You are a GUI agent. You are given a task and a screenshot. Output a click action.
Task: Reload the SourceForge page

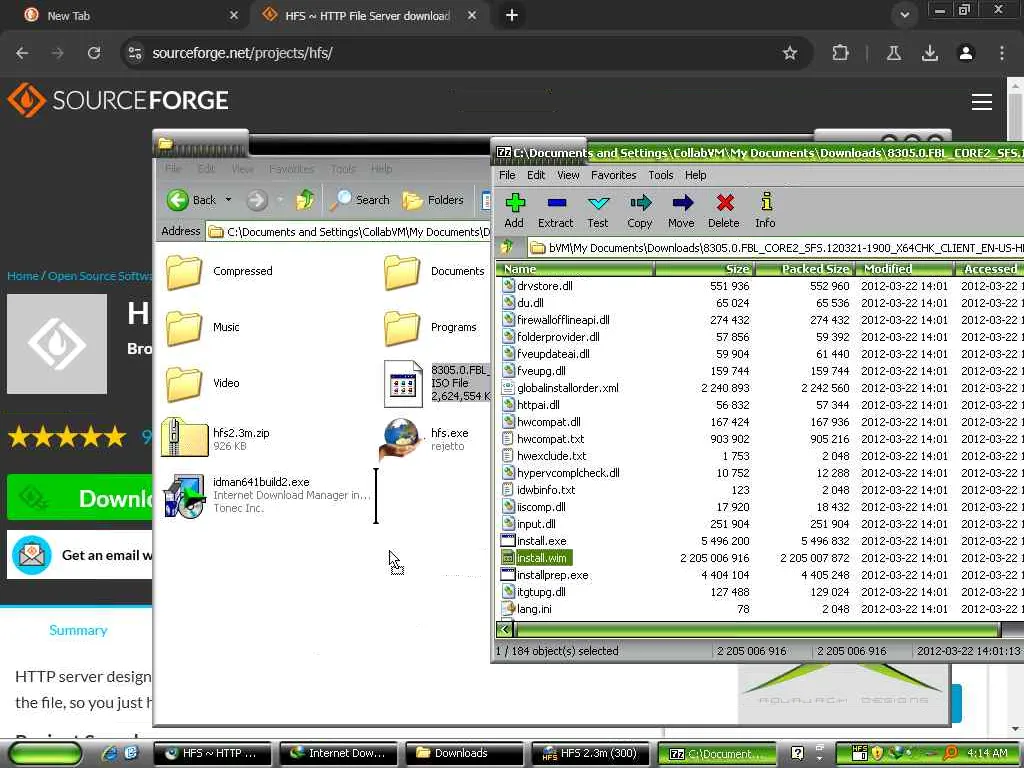point(94,53)
